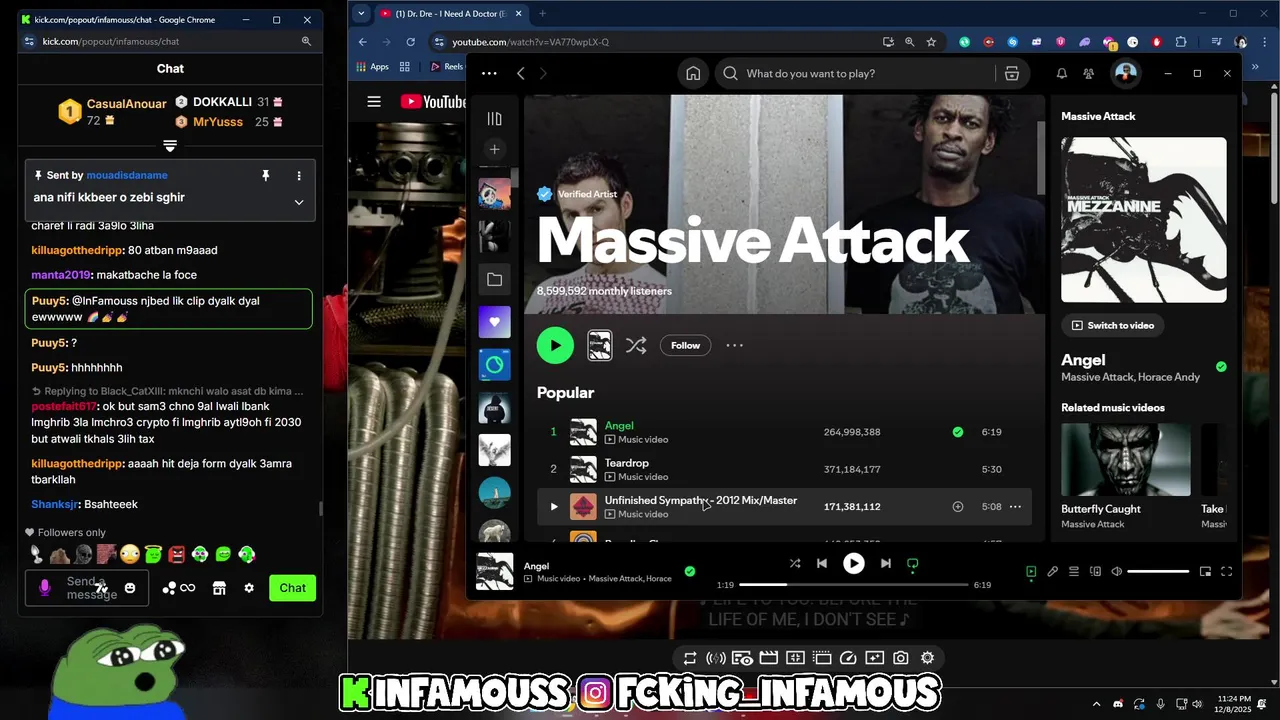Open Kick shop storefront icon
1280x720 pixels.
click(219, 588)
